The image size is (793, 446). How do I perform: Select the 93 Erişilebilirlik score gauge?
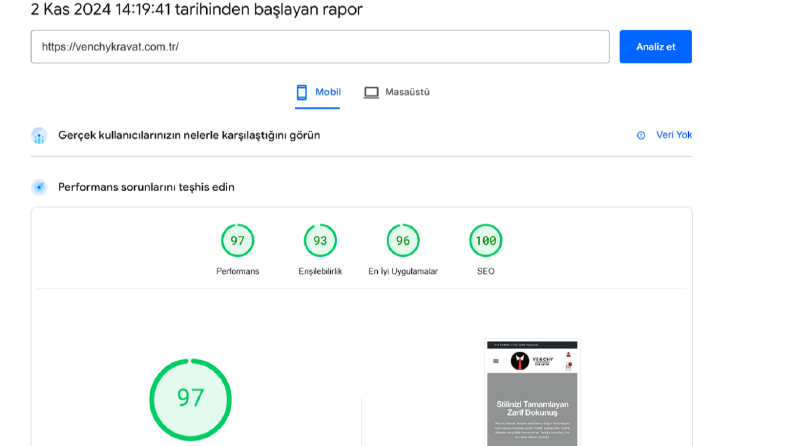click(320, 240)
